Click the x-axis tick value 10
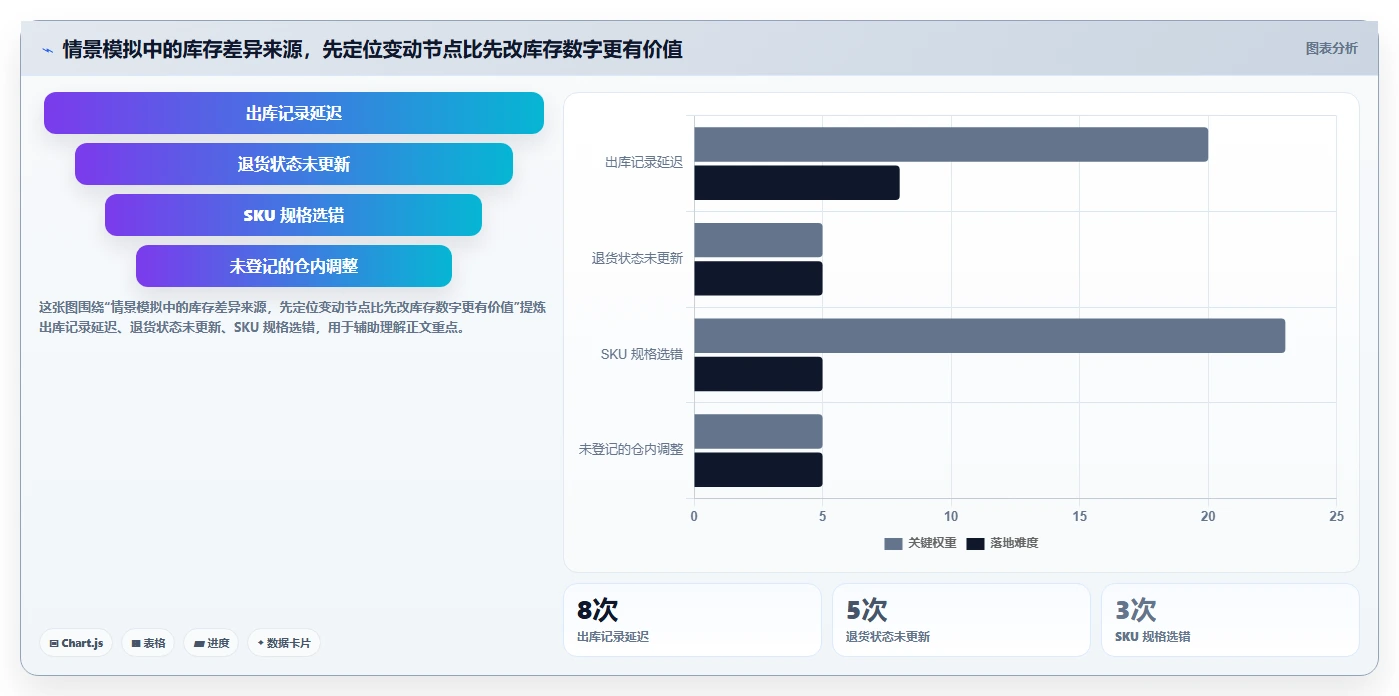The width and height of the screenshot is (1399, 696). pyautogui.click(x=951, y=517)
